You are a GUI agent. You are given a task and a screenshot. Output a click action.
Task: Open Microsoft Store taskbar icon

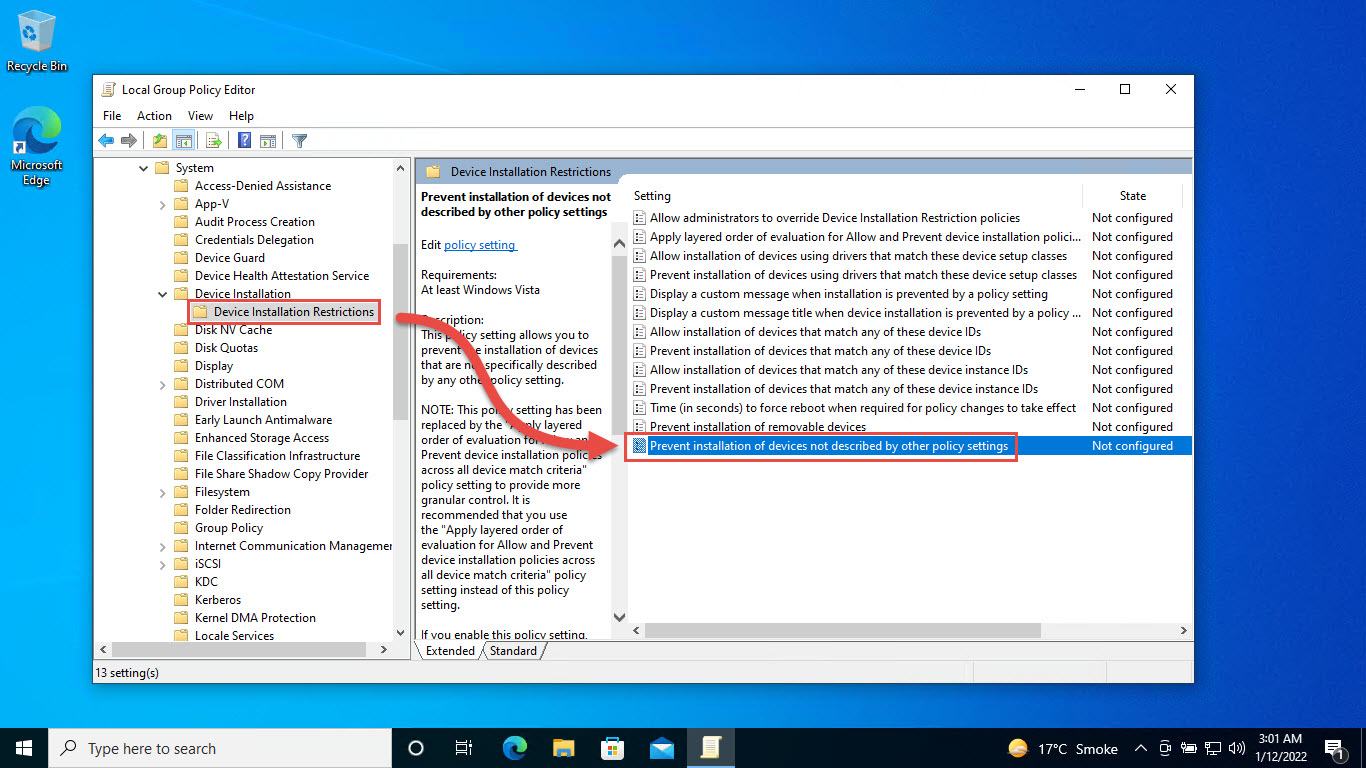click(x=613, y=748)
